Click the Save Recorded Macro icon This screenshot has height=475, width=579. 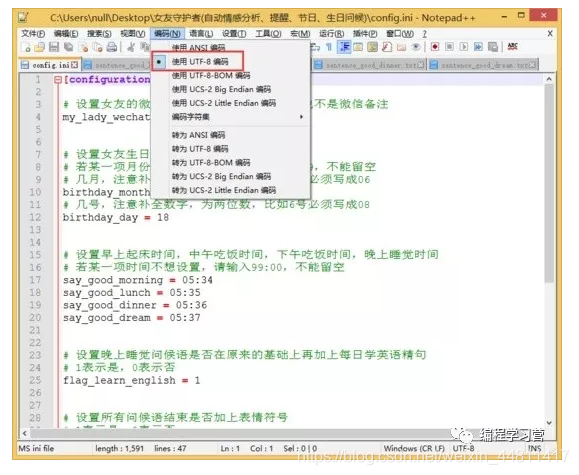[493, 47]
